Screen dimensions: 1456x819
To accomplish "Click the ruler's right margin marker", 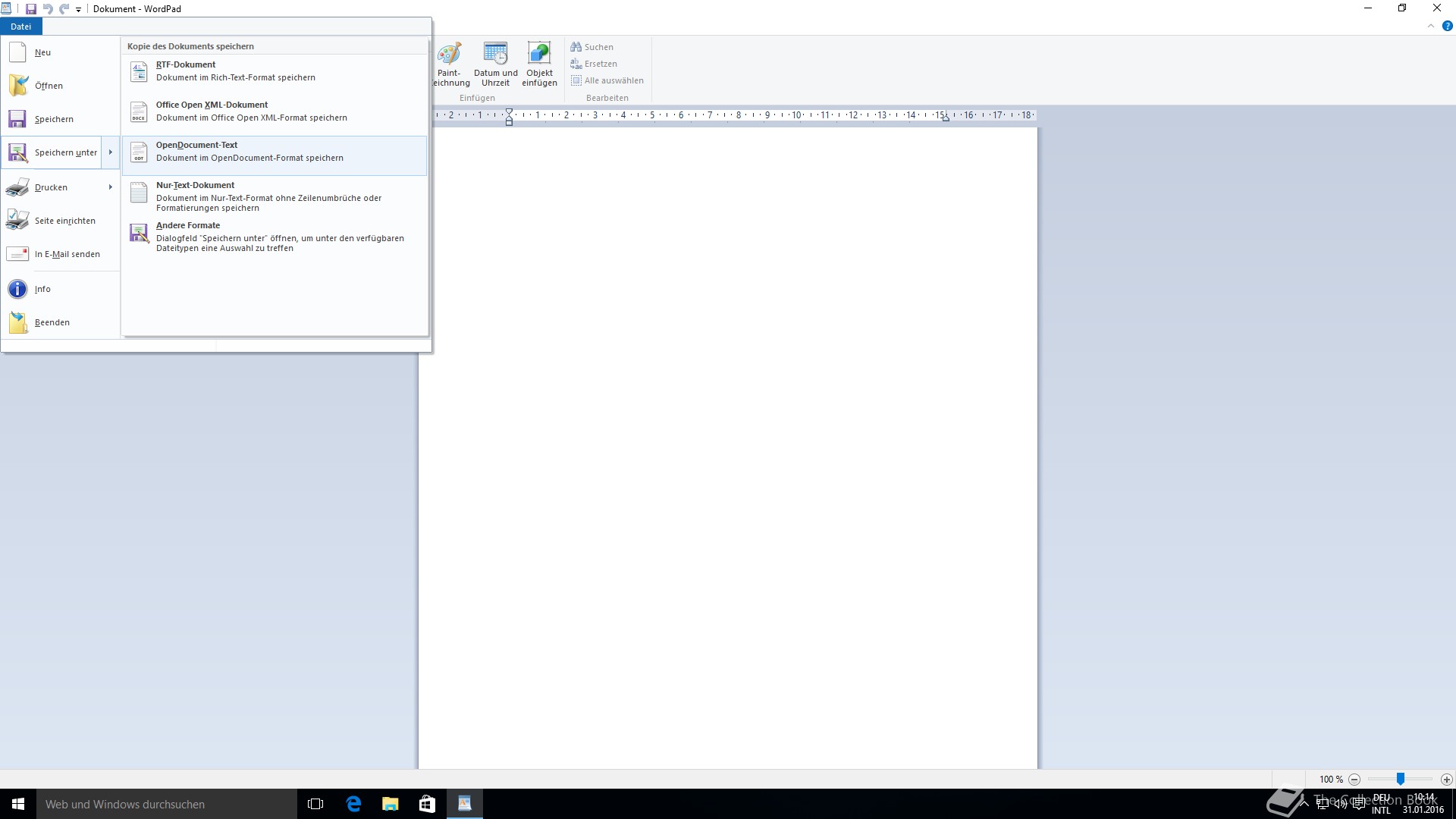I will pyautogui.click(x=946, y=118).
